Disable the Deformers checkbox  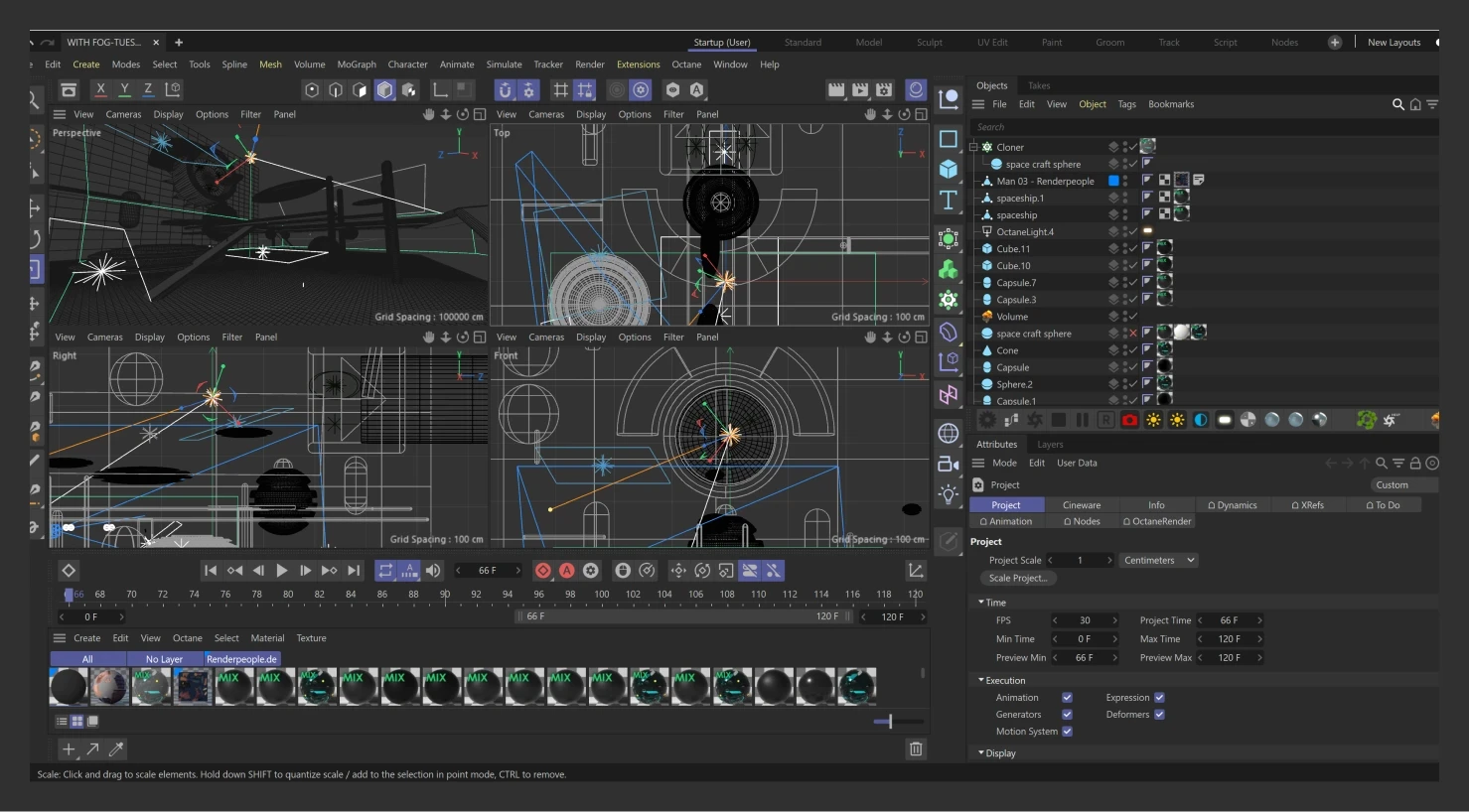(x=1159, y=715)
